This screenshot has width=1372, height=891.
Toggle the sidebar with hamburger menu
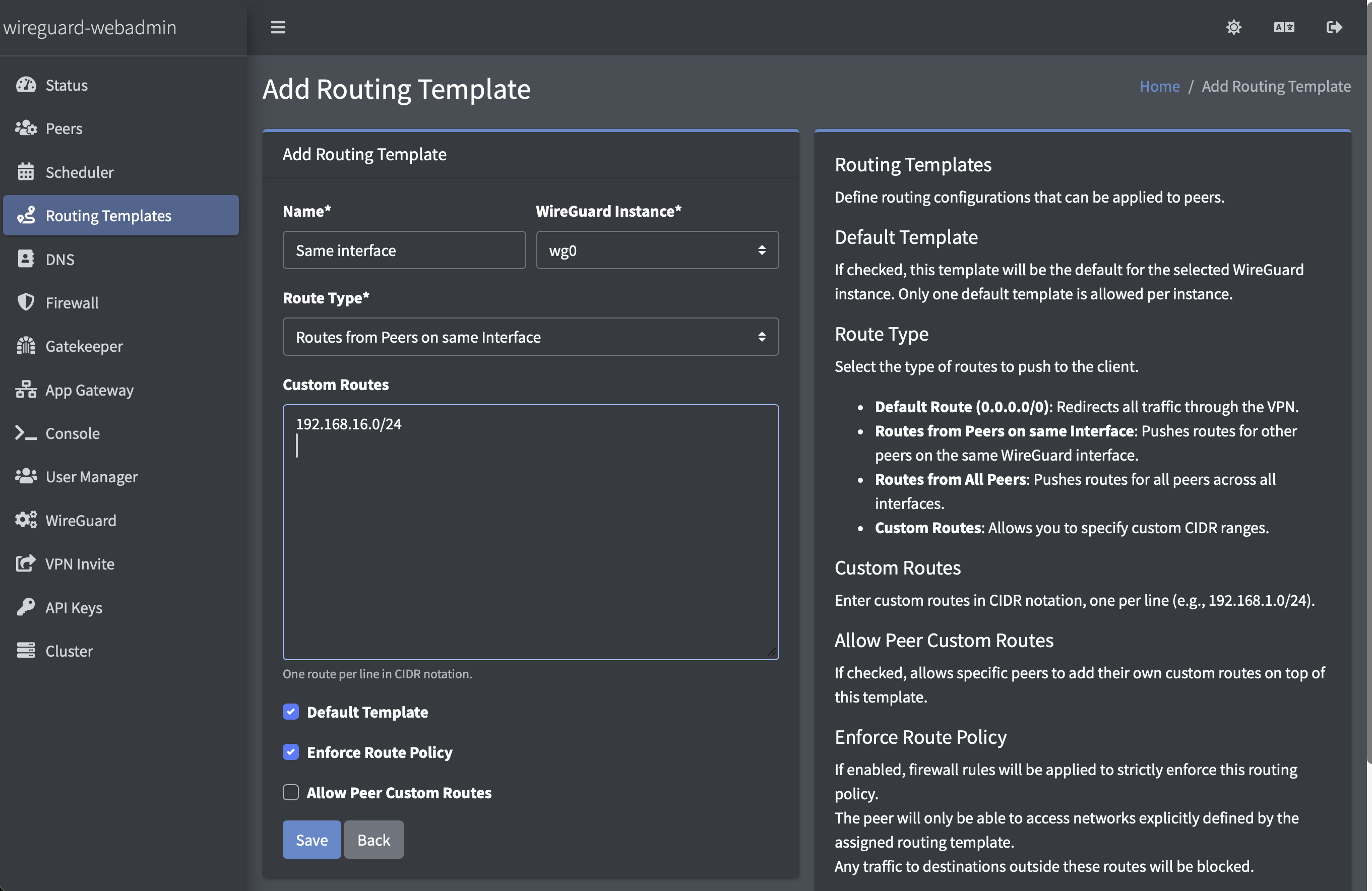[277, 27]
